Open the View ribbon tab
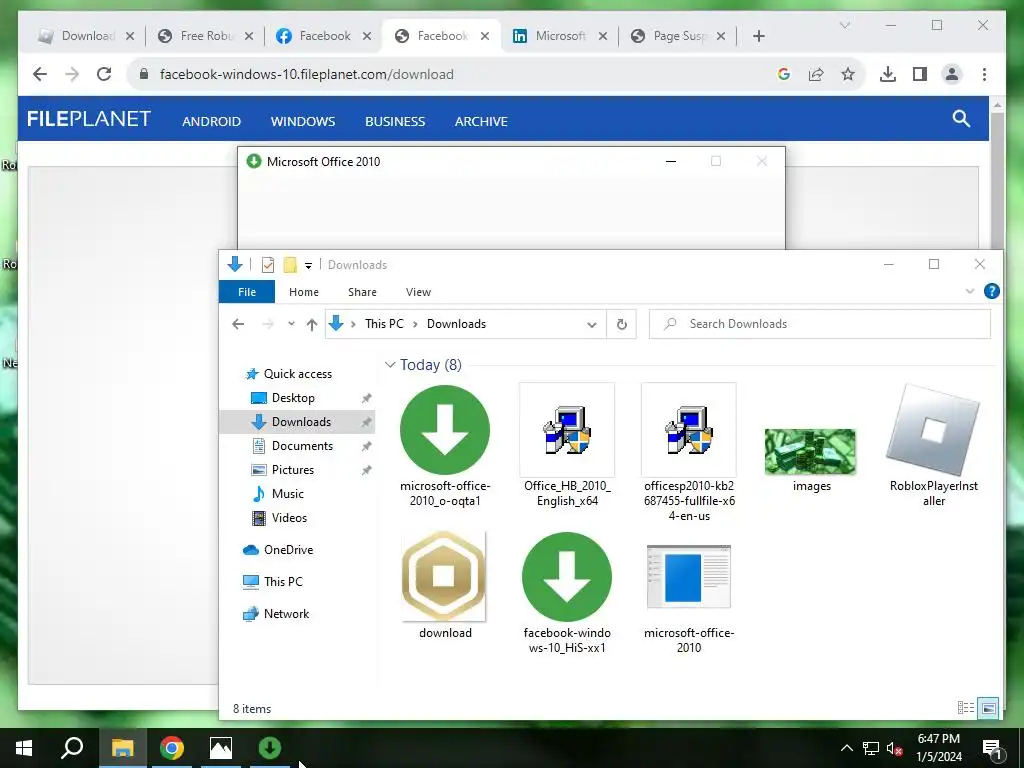 418,292
